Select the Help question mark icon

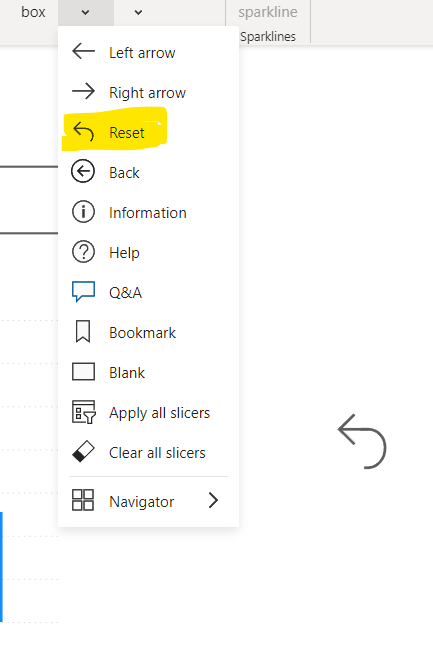tap(83, 252)
